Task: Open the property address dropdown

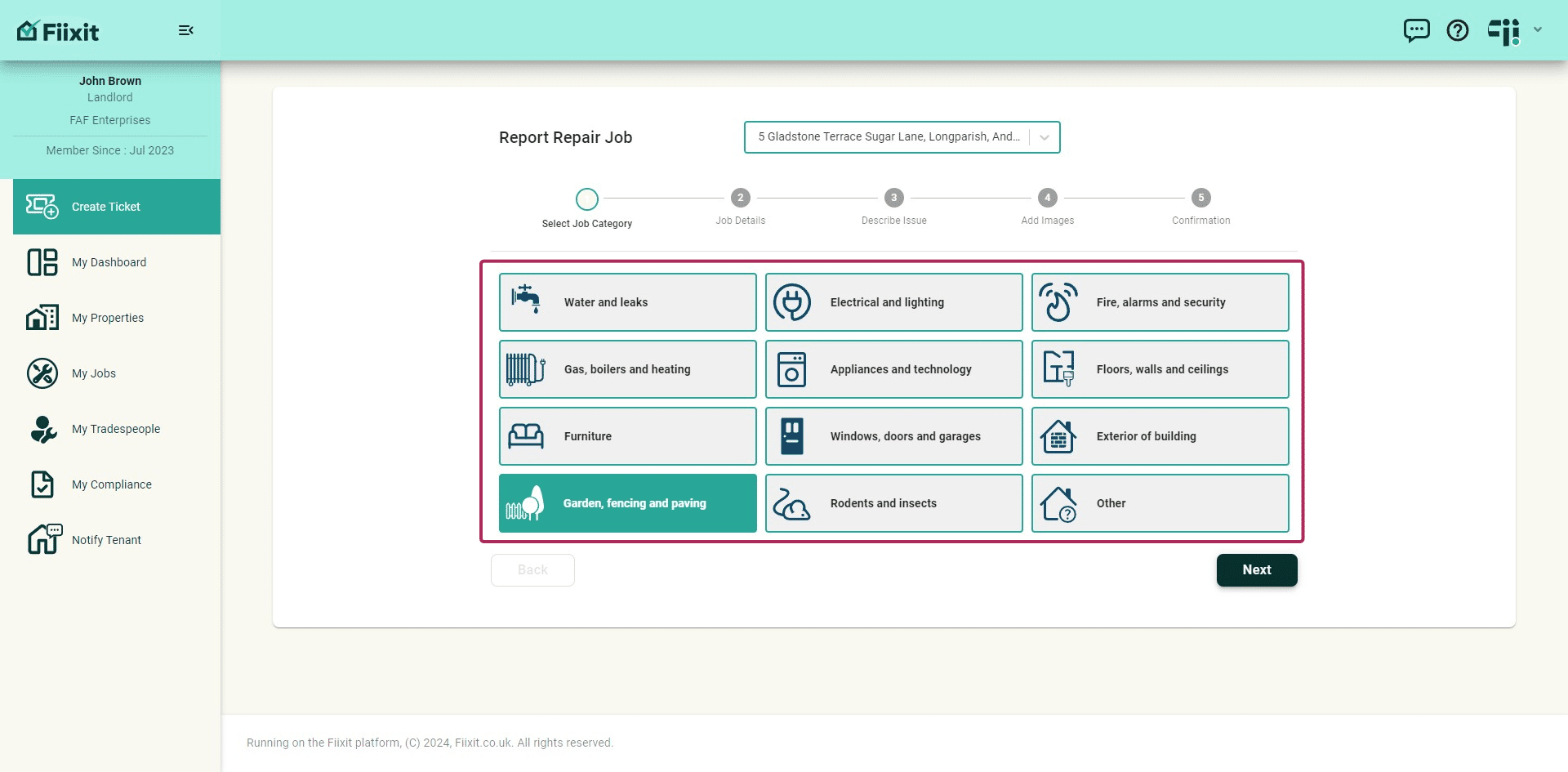Action: click(x=902, y=137)
